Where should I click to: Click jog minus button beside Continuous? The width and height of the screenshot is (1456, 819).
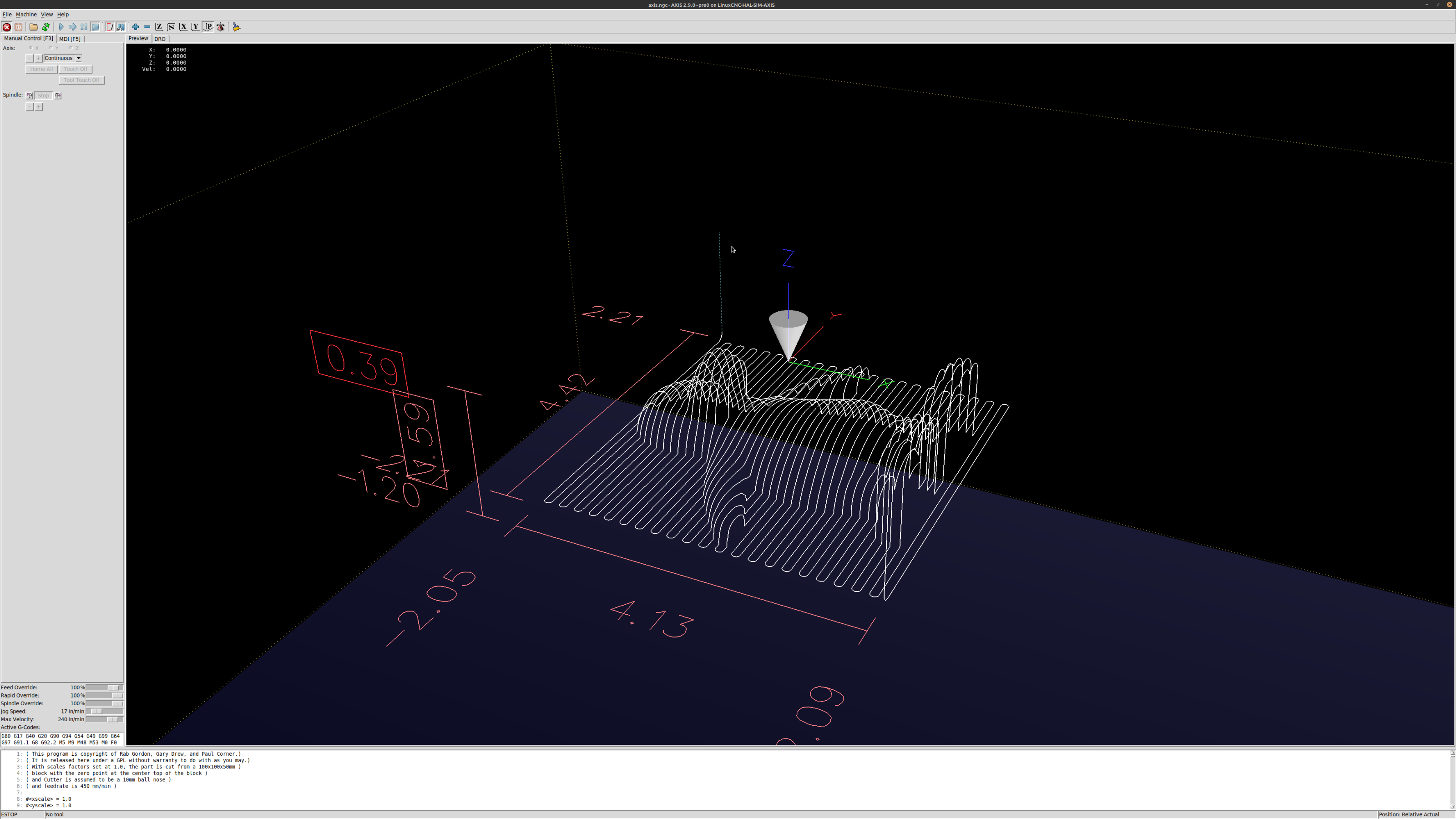click(30, 58)
